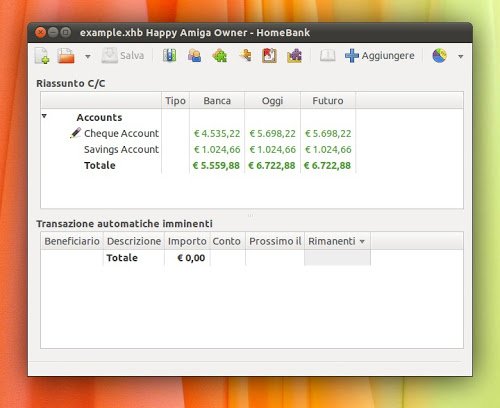The image size is (500, 408).
Task: Click the Banca column header
Action: click(x=217, y=101)
